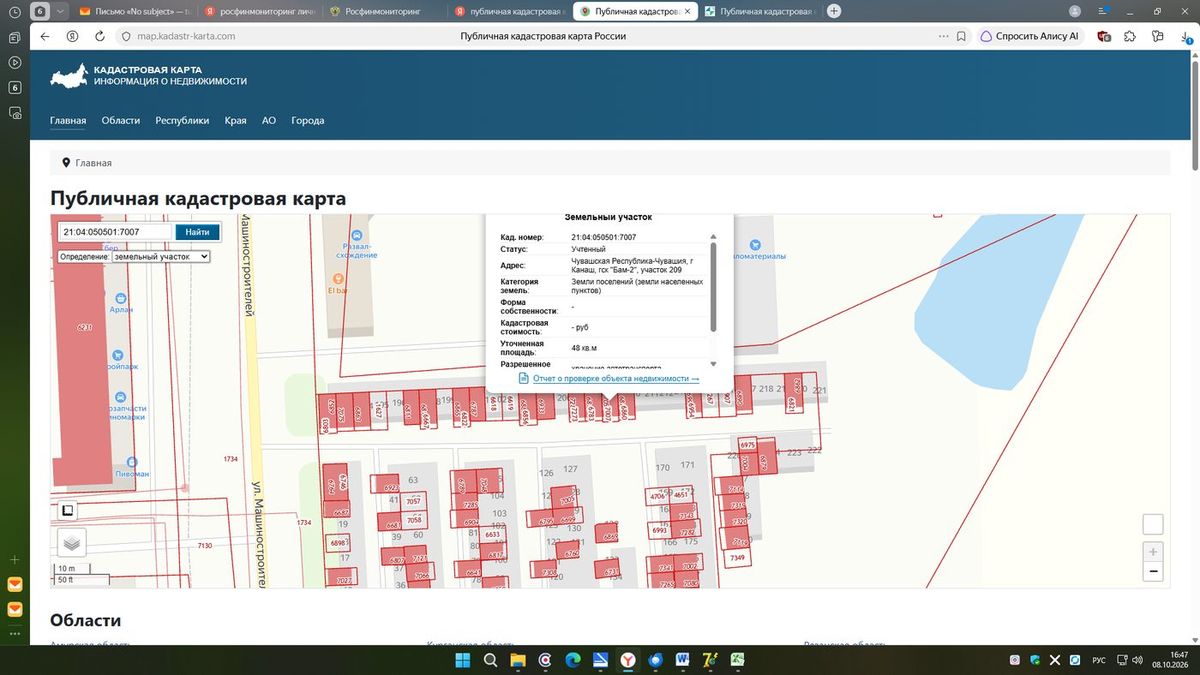The width and height of the screenshot is (1200, 675).
Task: Toggle the map fullscreen square button
Action: 1153,524
